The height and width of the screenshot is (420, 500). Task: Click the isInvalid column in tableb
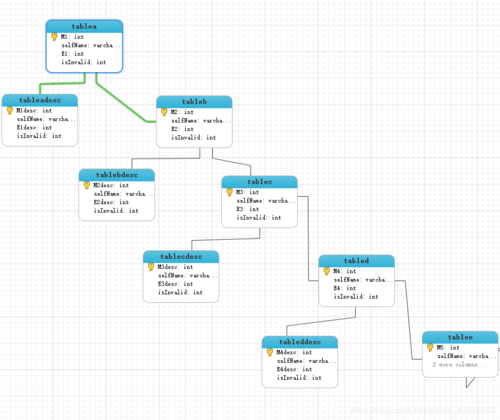click(194, 138)
